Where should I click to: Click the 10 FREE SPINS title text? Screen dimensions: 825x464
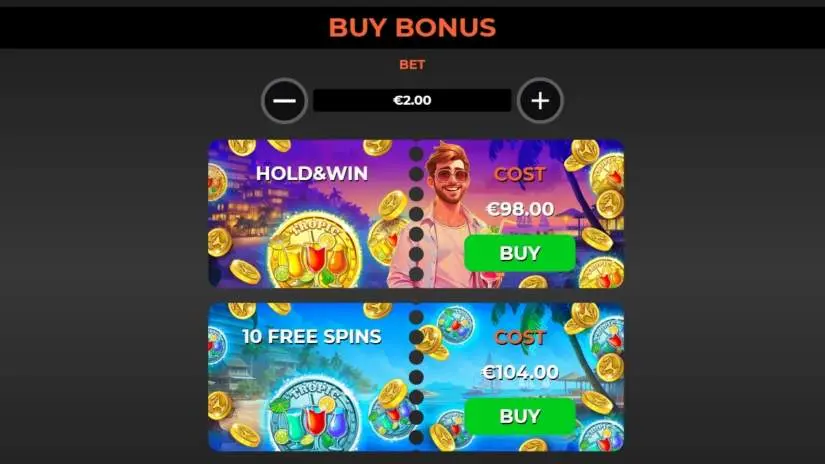coord(311,337)
